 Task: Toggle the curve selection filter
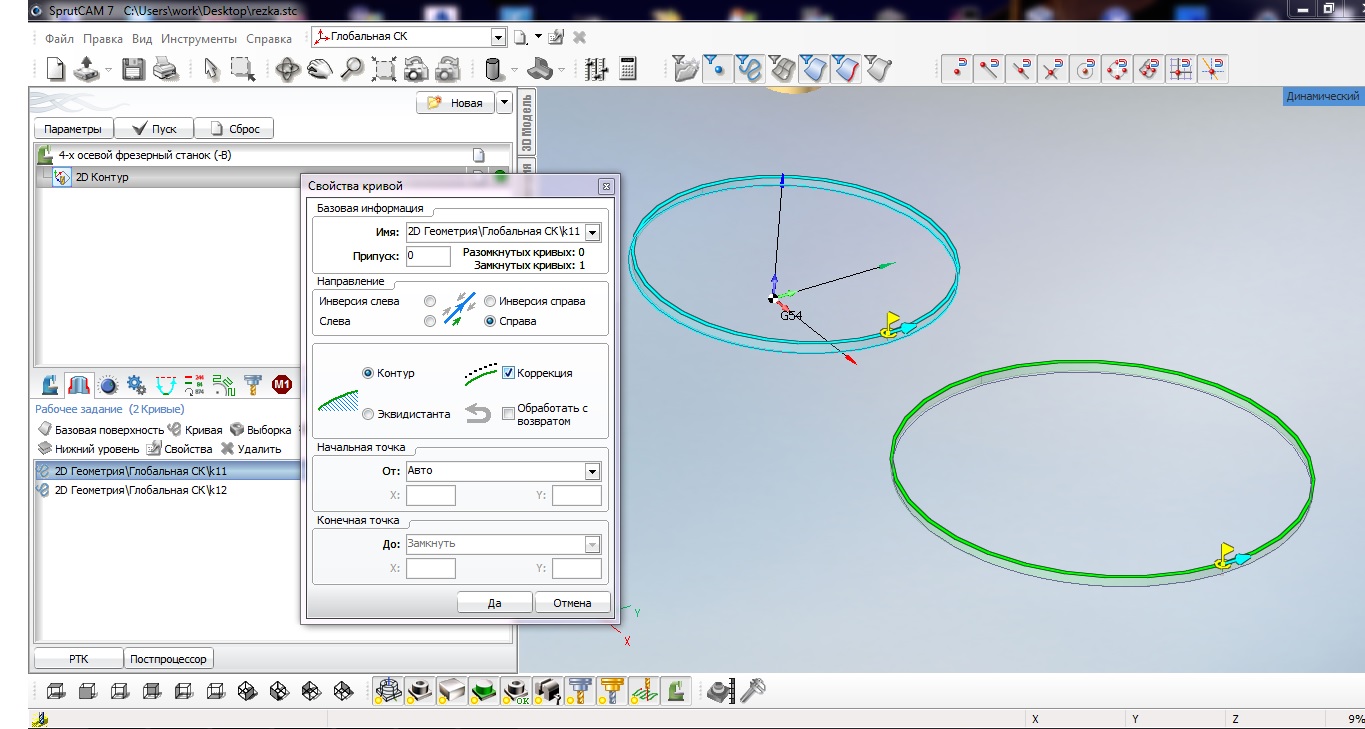[749, 68]
